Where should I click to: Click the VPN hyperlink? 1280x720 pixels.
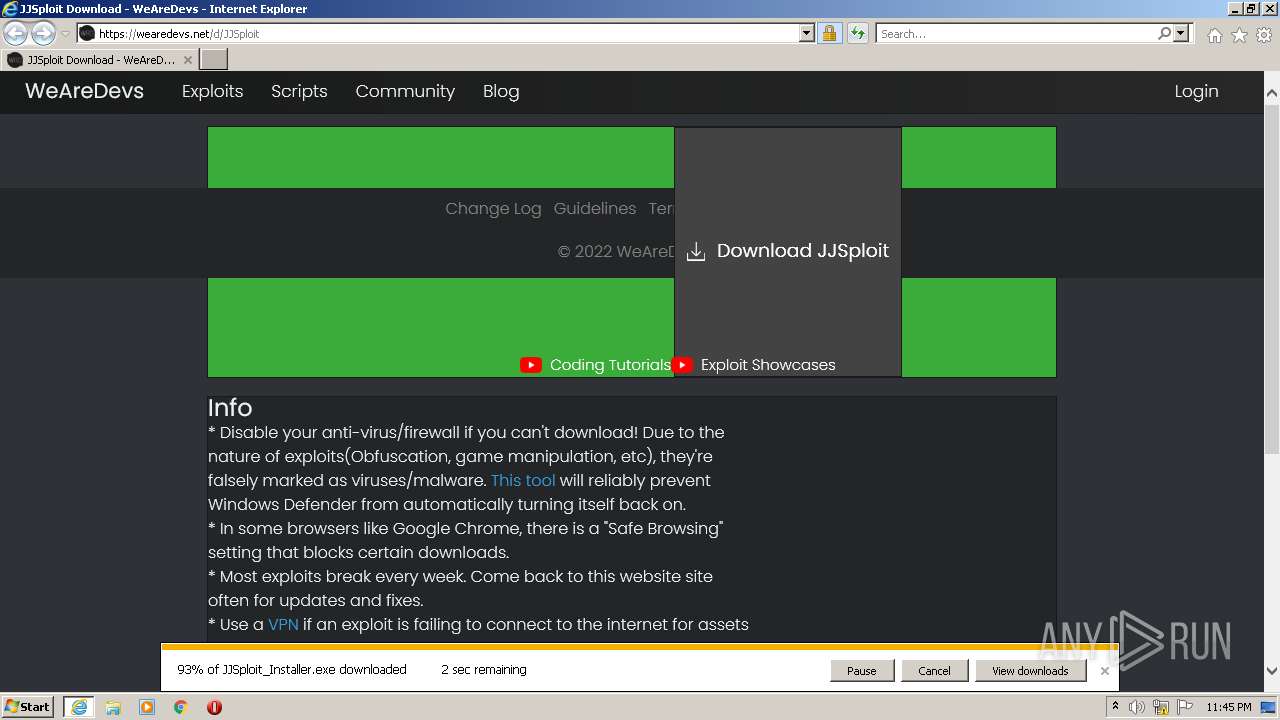point(283,624)
